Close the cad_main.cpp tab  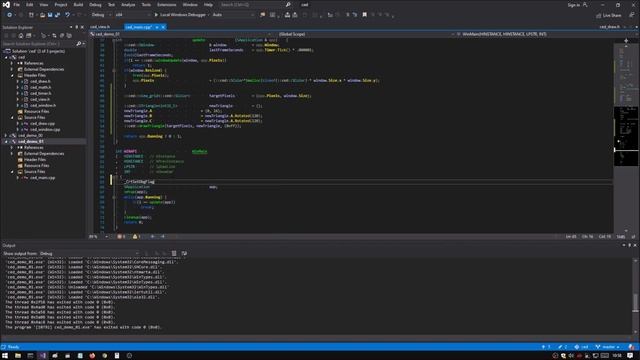pyautogui.click(x=163, y=27)
